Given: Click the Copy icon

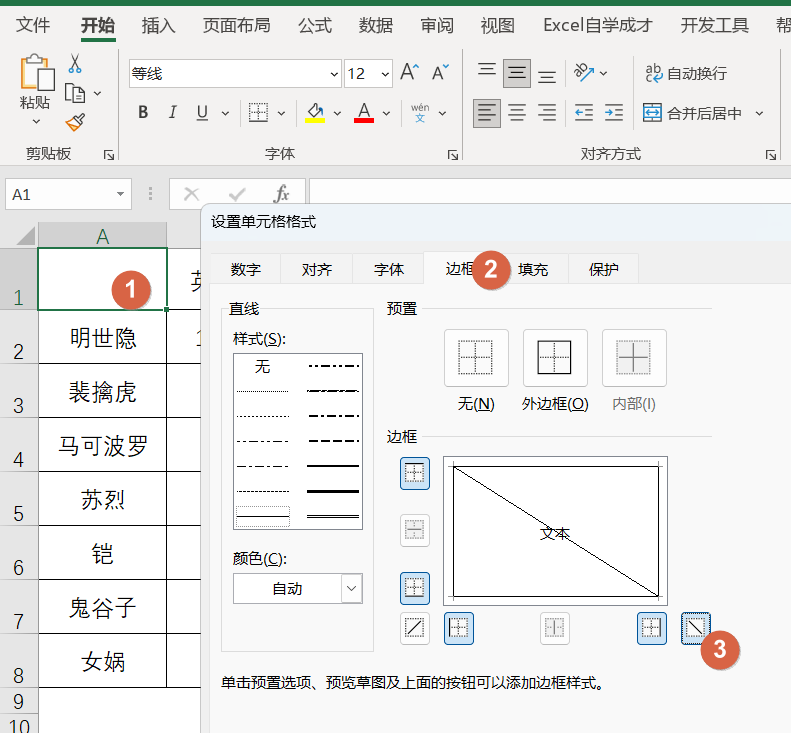Looking at the screenshot, I should pyautogui.click(x=75, y=93).
